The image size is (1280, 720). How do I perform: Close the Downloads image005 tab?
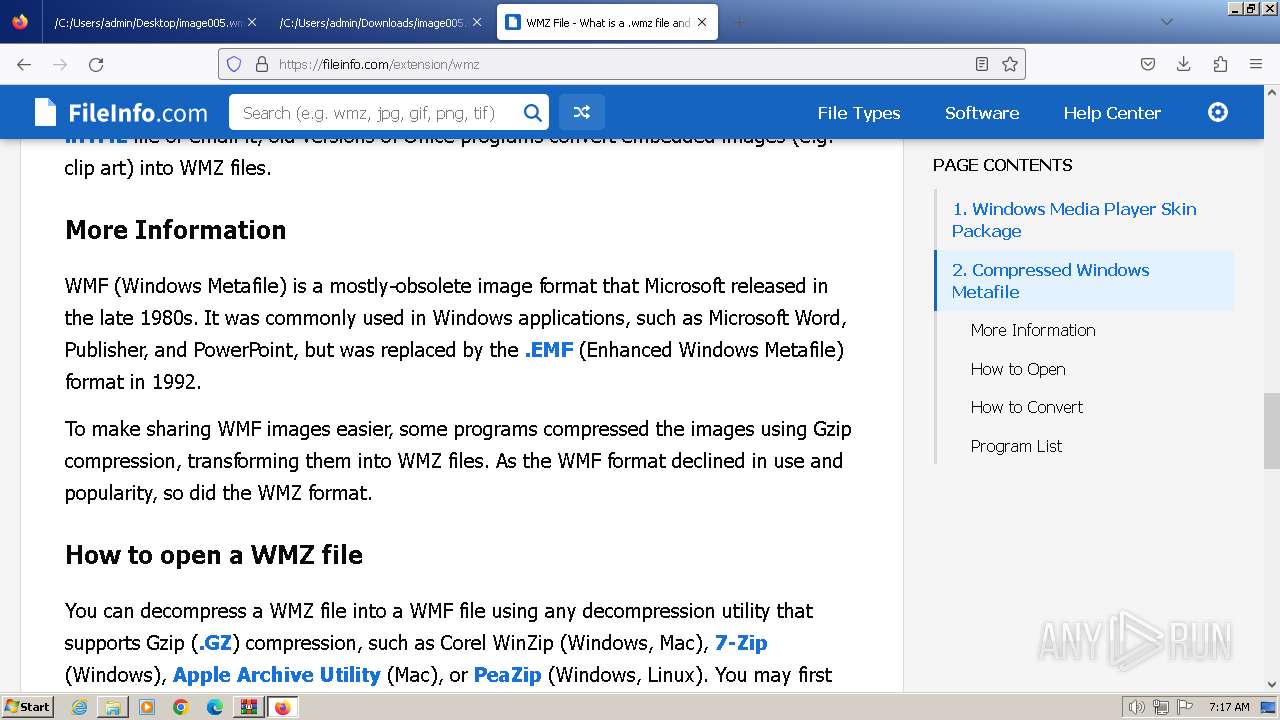[x=477, y=22]
